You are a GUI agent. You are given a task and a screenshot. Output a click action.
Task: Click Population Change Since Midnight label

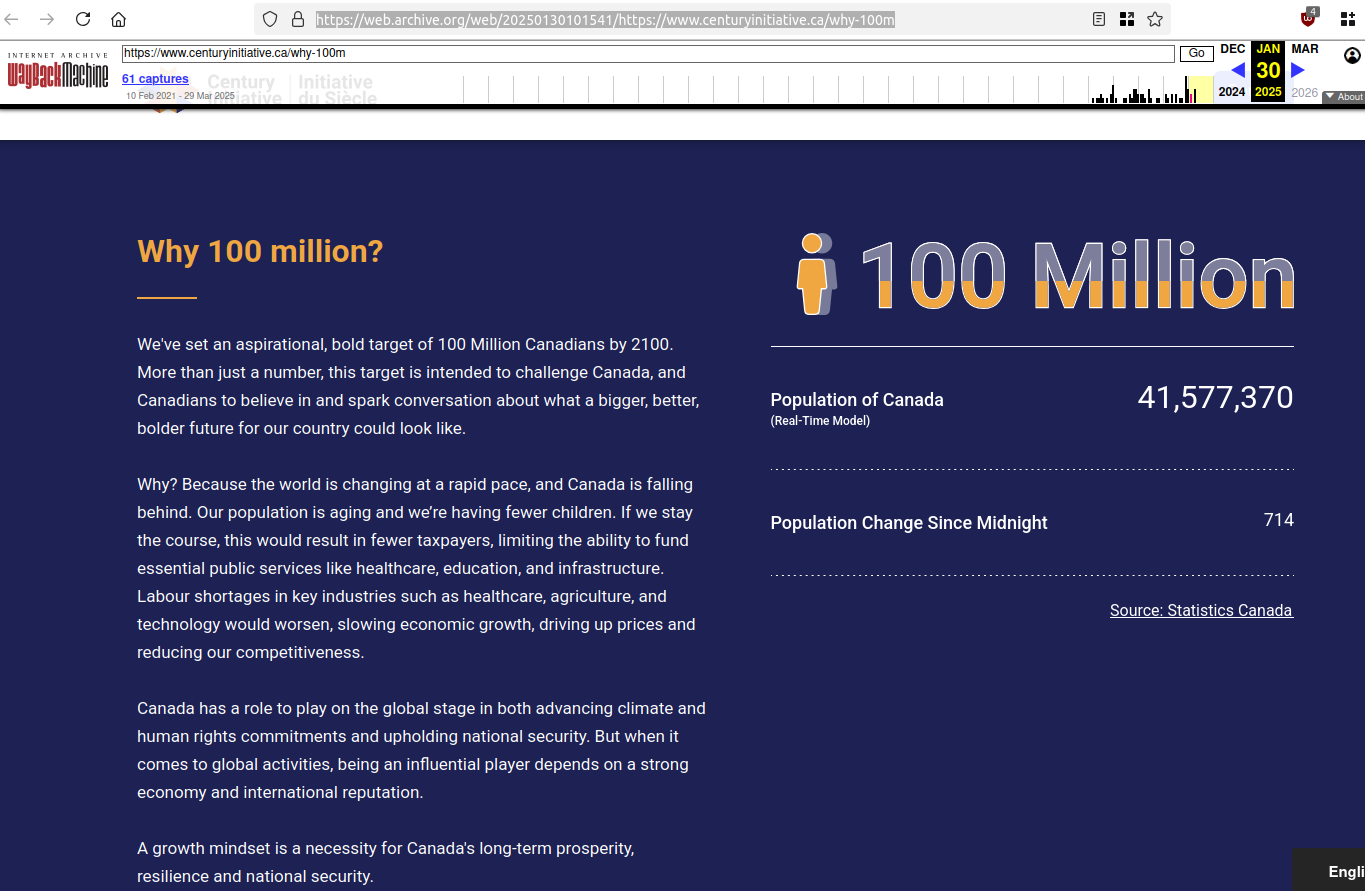(909, 523)
